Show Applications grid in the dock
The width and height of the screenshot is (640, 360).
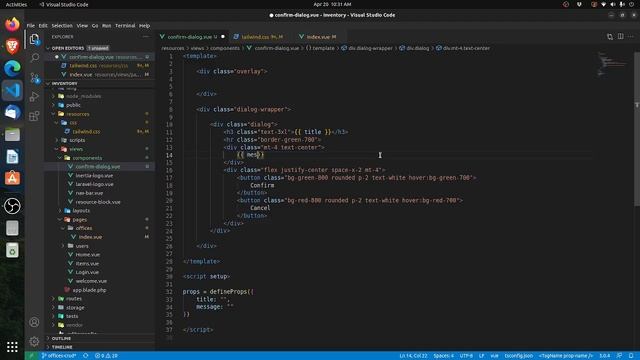(x=12, y=347)
